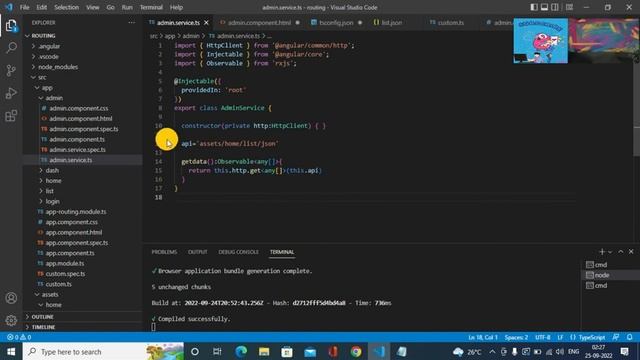640x360 pixels.
Task: Open custom.spec.ts in explorer
Action: coord(65,274)
